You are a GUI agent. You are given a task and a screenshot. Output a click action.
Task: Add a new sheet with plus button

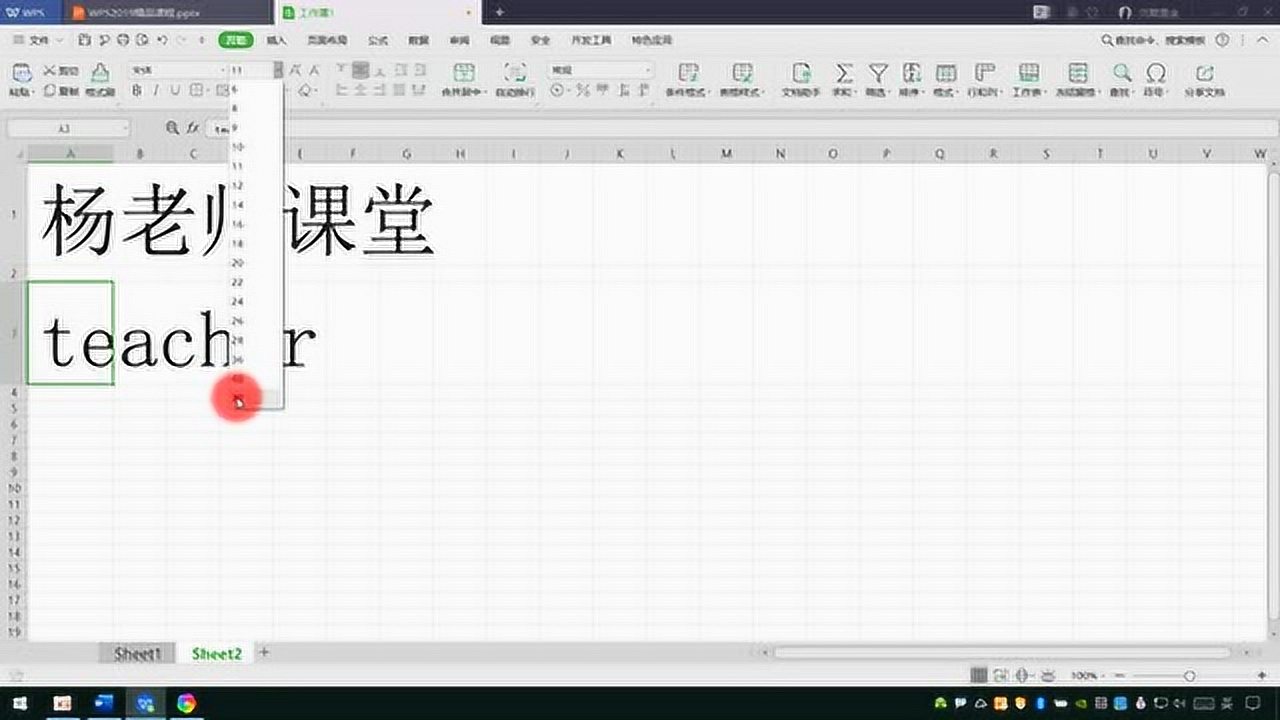tap(264, 652)
